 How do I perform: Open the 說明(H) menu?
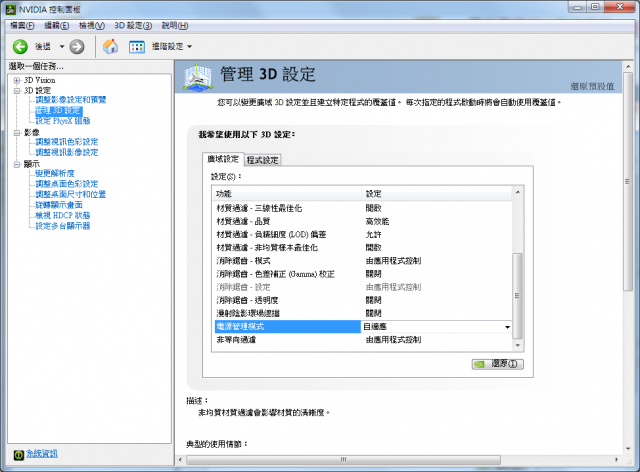click(175, 26)
